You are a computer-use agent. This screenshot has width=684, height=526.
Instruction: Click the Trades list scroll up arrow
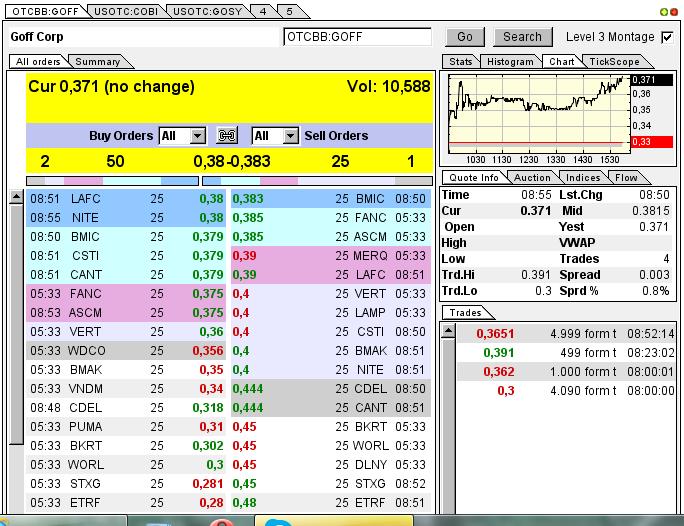pos(448,332)
